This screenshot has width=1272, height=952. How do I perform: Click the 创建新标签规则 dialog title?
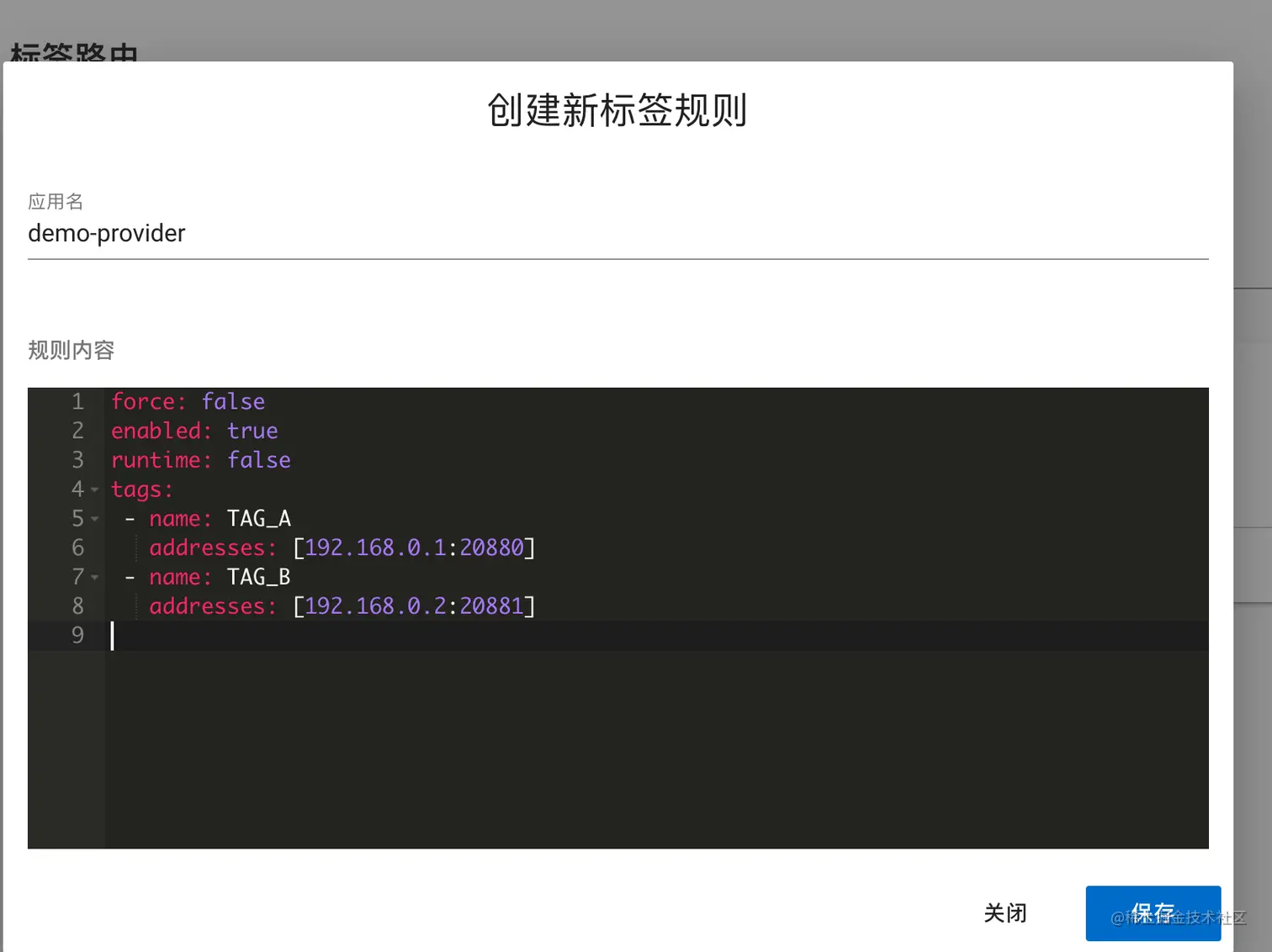coord(617,110)
